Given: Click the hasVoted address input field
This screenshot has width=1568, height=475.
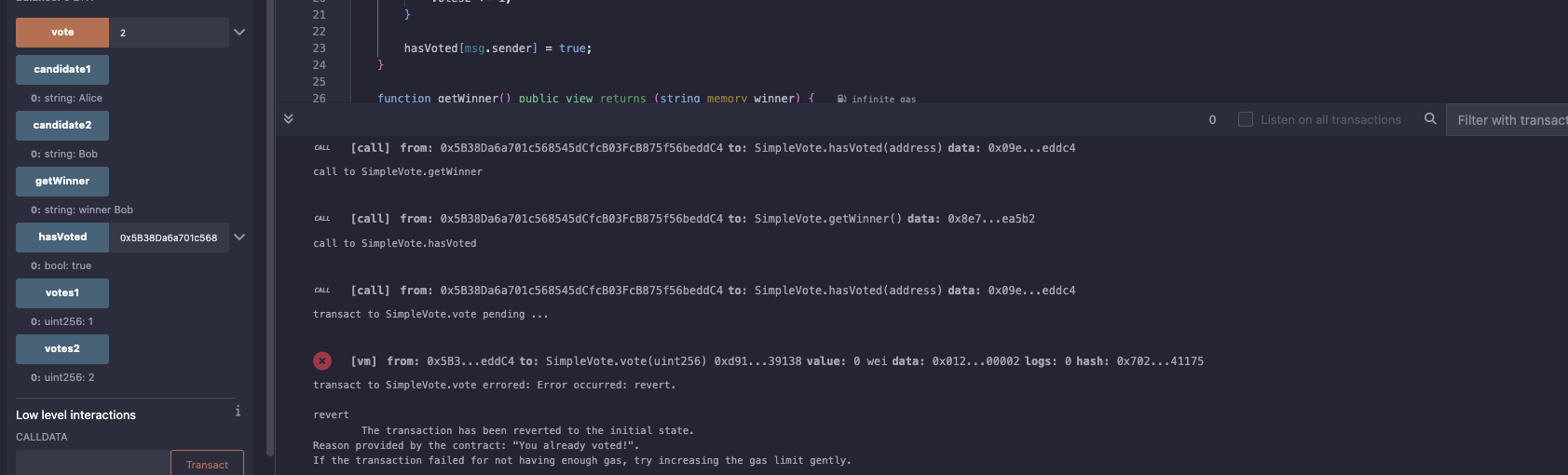Looking at the screenshot, I should 169,237.
